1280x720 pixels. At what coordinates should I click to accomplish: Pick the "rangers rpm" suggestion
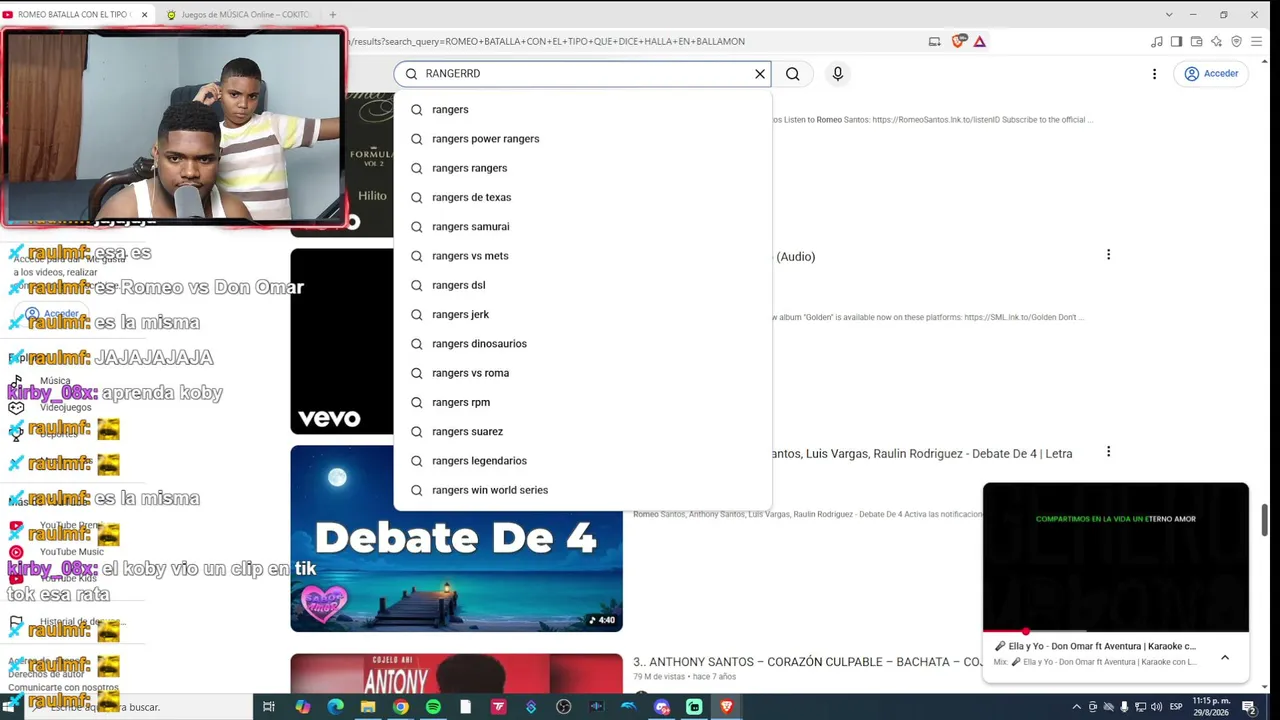click(x=583, y=402)
